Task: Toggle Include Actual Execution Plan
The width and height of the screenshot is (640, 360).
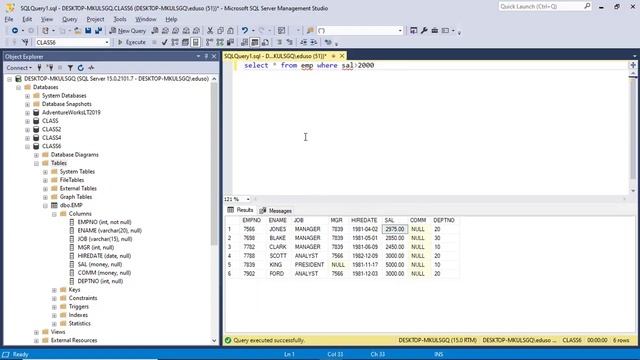Action: (209, 42)
